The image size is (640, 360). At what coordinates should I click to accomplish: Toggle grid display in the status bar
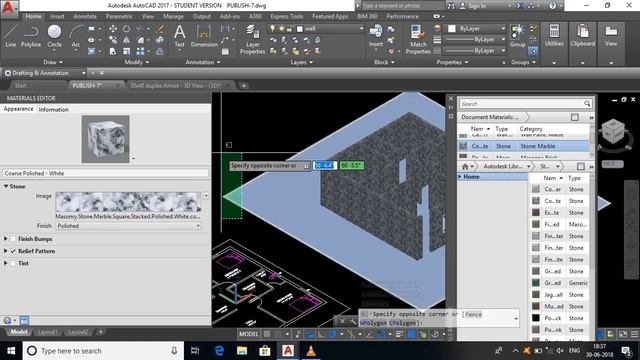267,334
